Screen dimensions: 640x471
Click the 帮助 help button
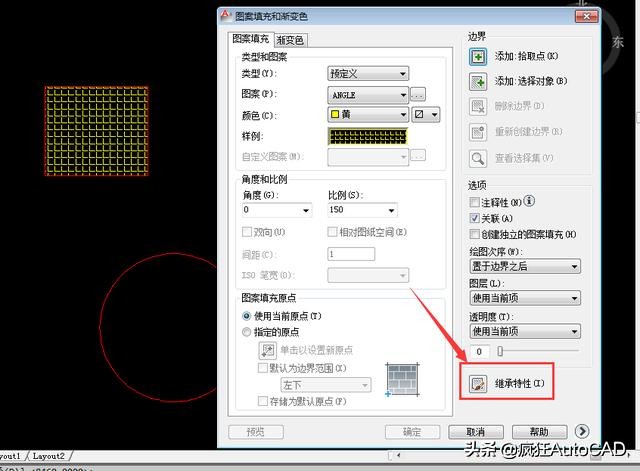click(539, 432)
